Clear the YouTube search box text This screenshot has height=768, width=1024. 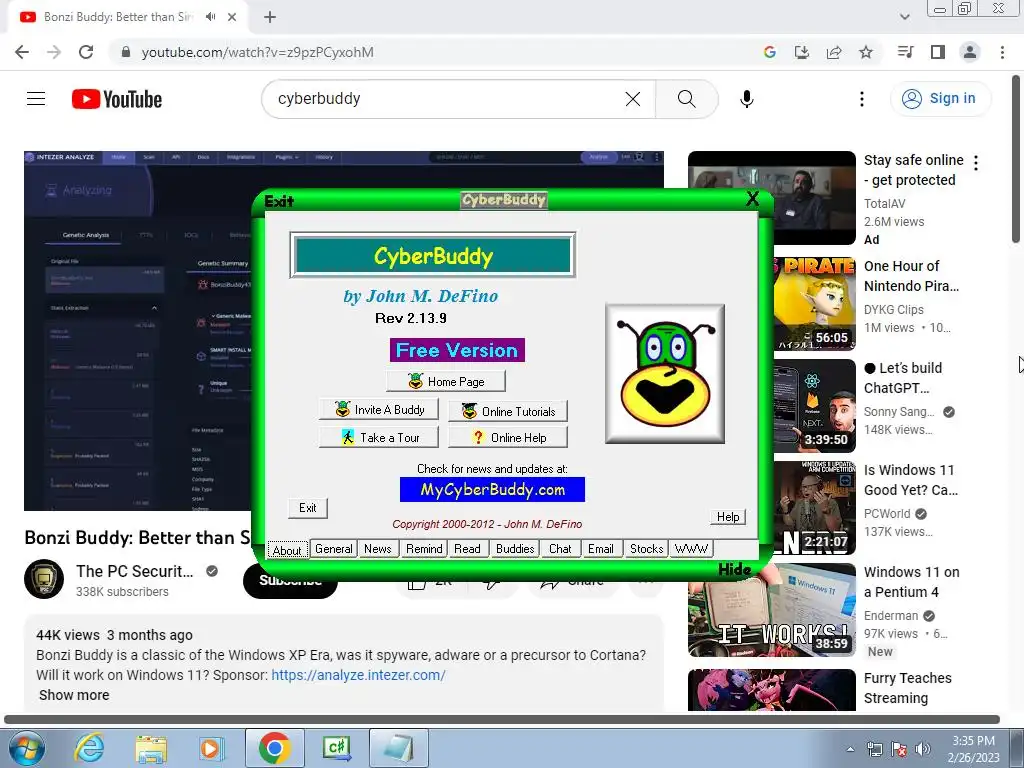[x=633, y=99]
